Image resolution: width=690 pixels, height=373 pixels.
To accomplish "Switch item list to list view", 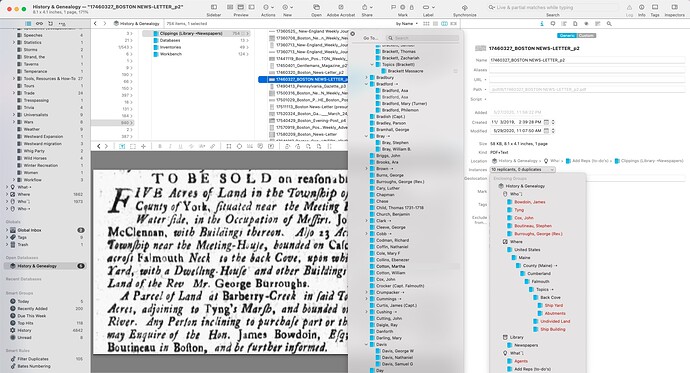I will 435,24.
